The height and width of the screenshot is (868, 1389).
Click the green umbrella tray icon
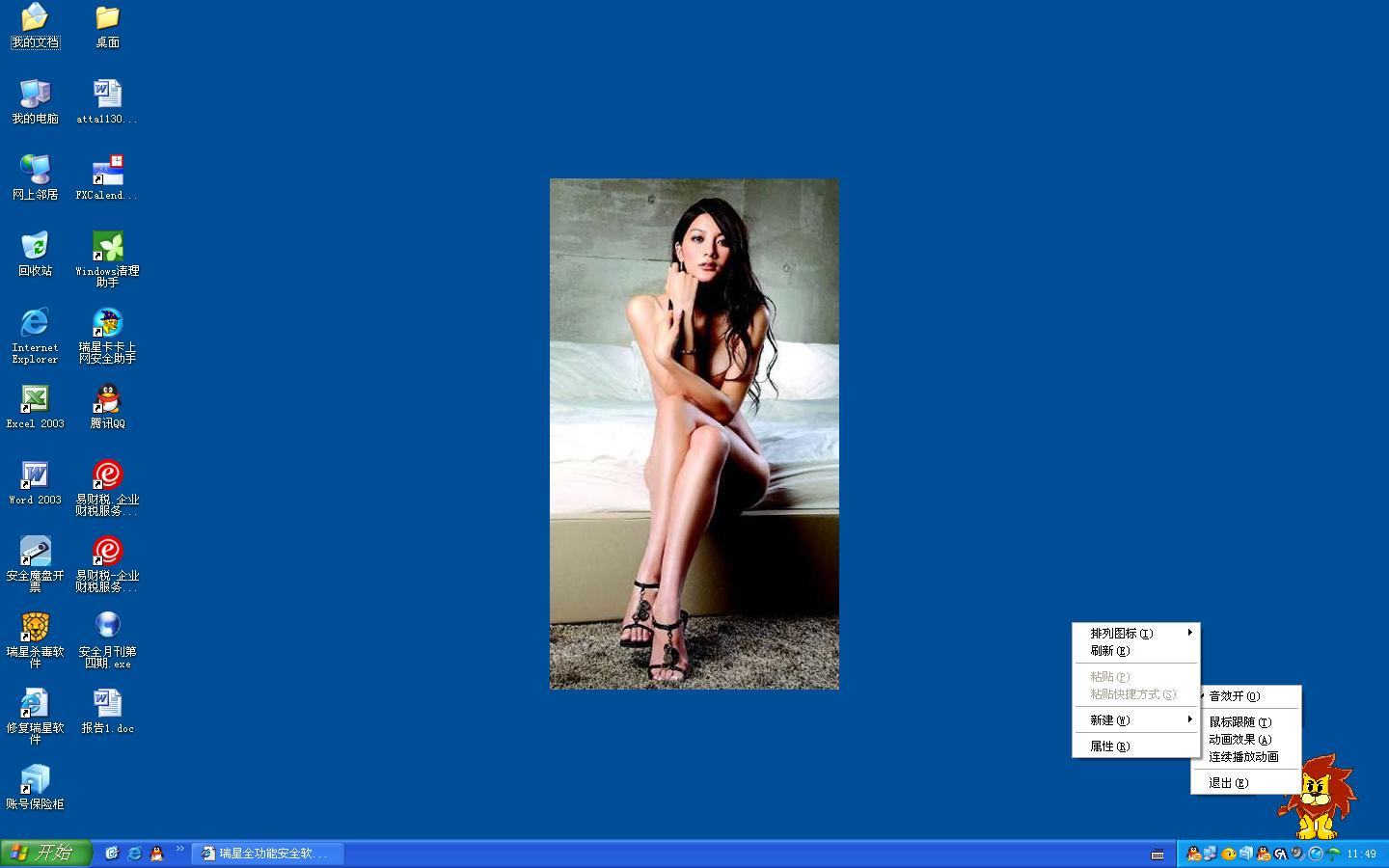pos(1333,854)
